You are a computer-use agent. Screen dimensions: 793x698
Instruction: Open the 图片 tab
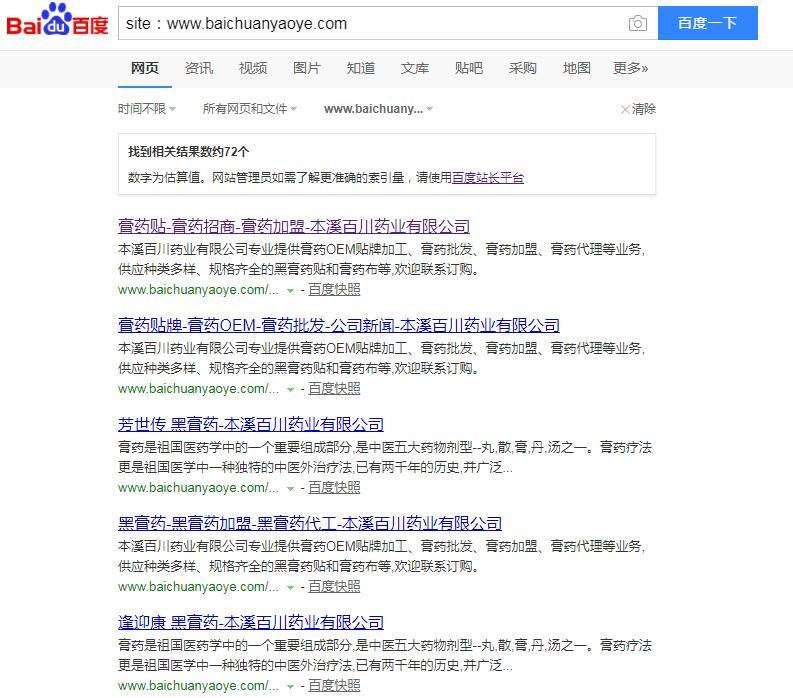pyautogui.click(x=307, y=68)
